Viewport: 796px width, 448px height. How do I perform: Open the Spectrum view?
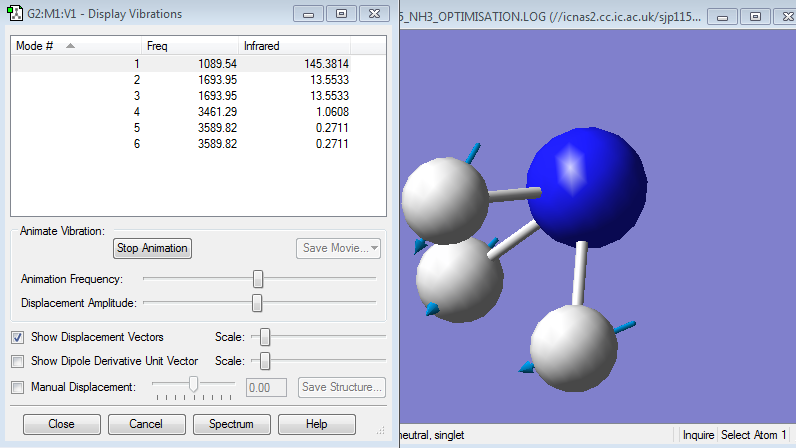coord(232,424)
